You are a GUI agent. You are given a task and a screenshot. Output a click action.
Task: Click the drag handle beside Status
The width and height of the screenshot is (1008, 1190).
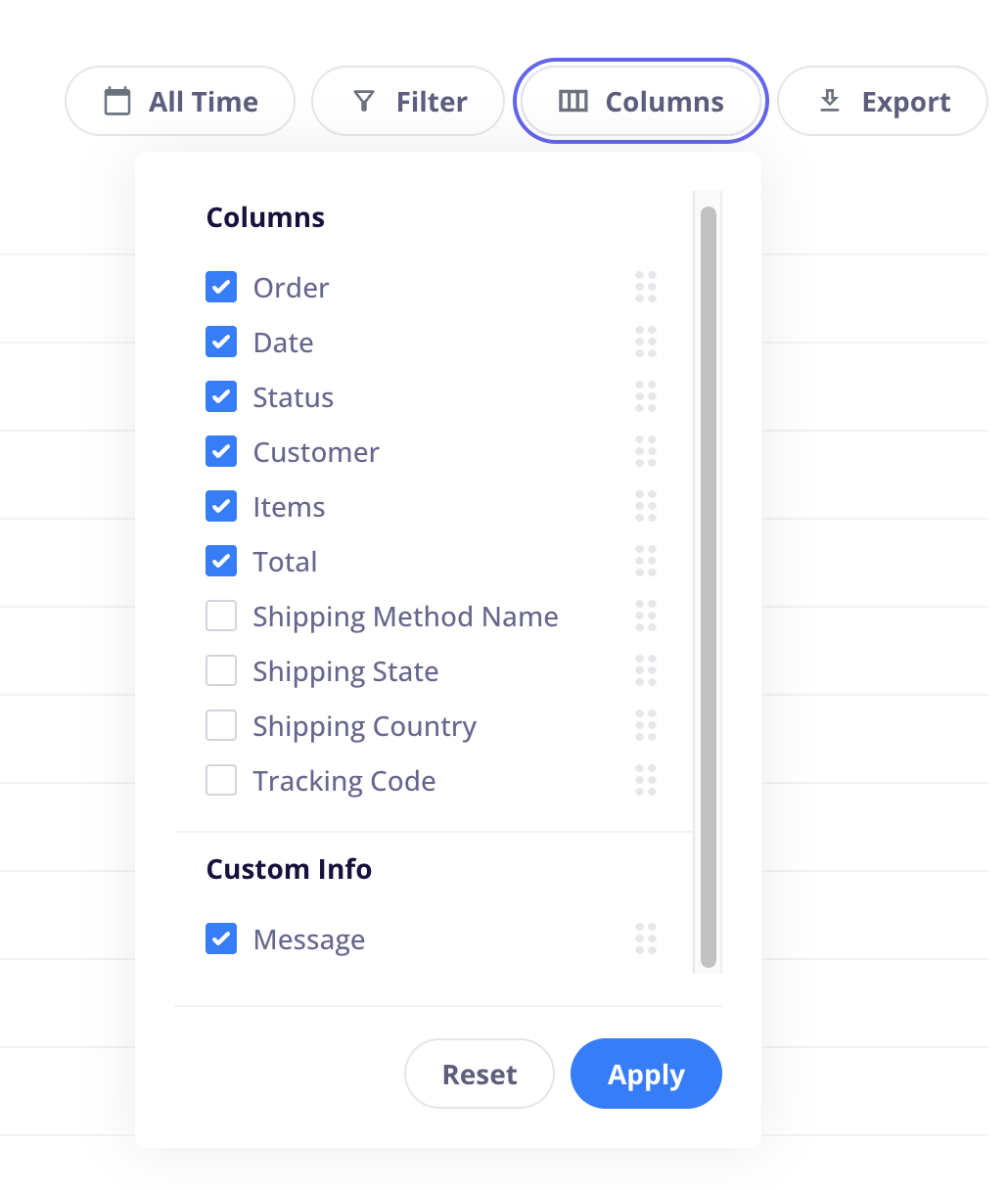coord(646,396)
